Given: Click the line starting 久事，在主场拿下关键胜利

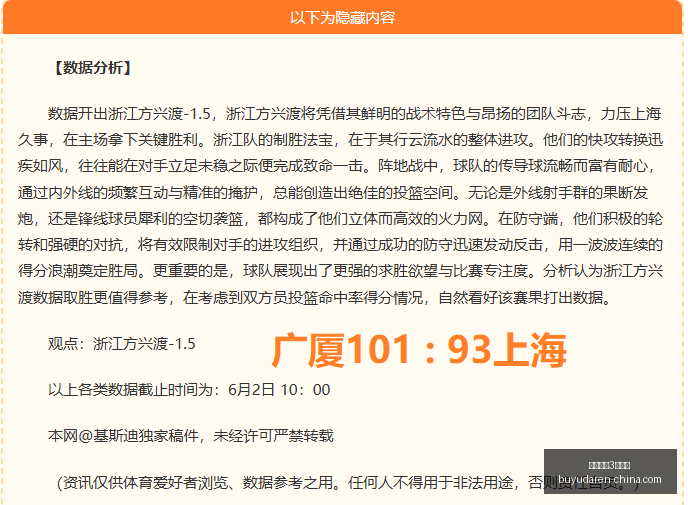Looking at the screenshot, I should (x=340, y=140).
